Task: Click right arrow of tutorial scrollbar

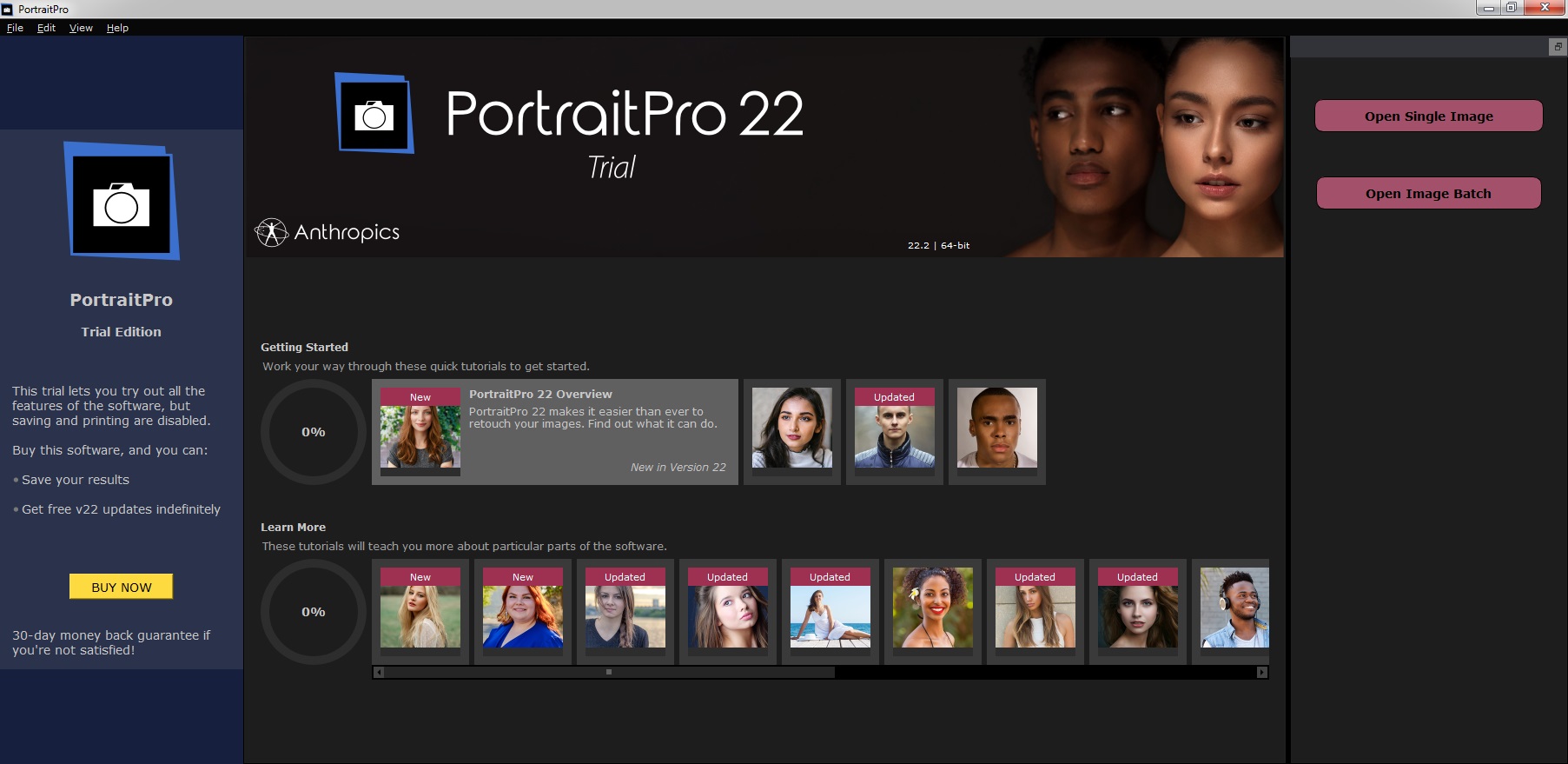Action: point(1262,672)
